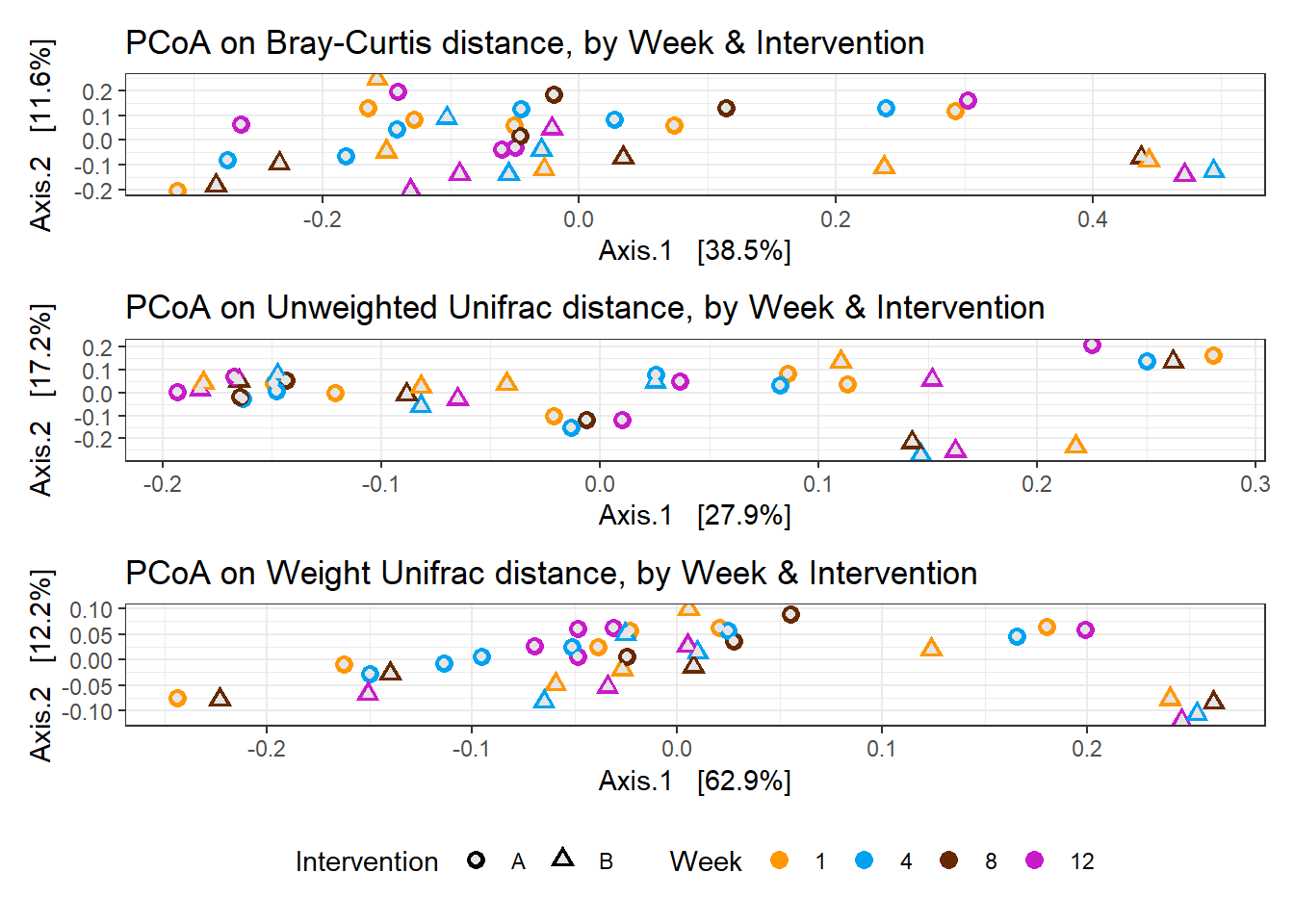The height and width of the screenshot is (924, 1294).
Task: Select the orange Week 1 legend dot
Action: (779, 860)
